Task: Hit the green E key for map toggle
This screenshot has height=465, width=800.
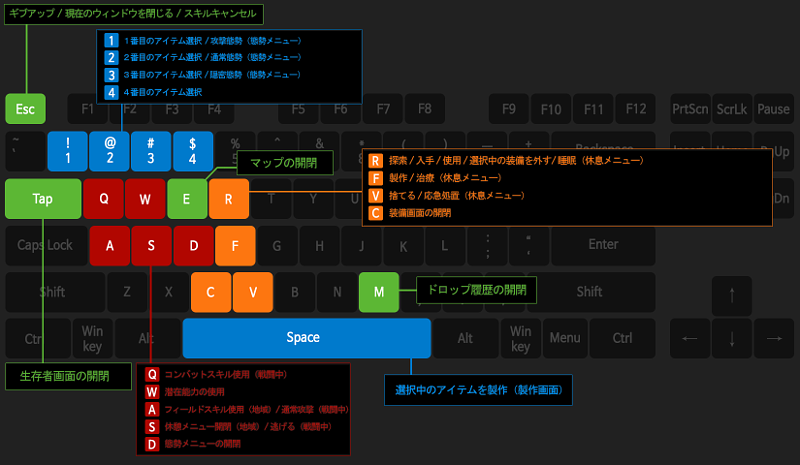Action: (x=187, y=199)
